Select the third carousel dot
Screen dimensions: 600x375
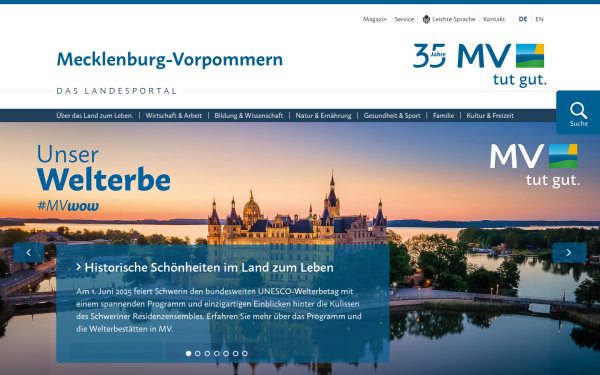[207, 354]
